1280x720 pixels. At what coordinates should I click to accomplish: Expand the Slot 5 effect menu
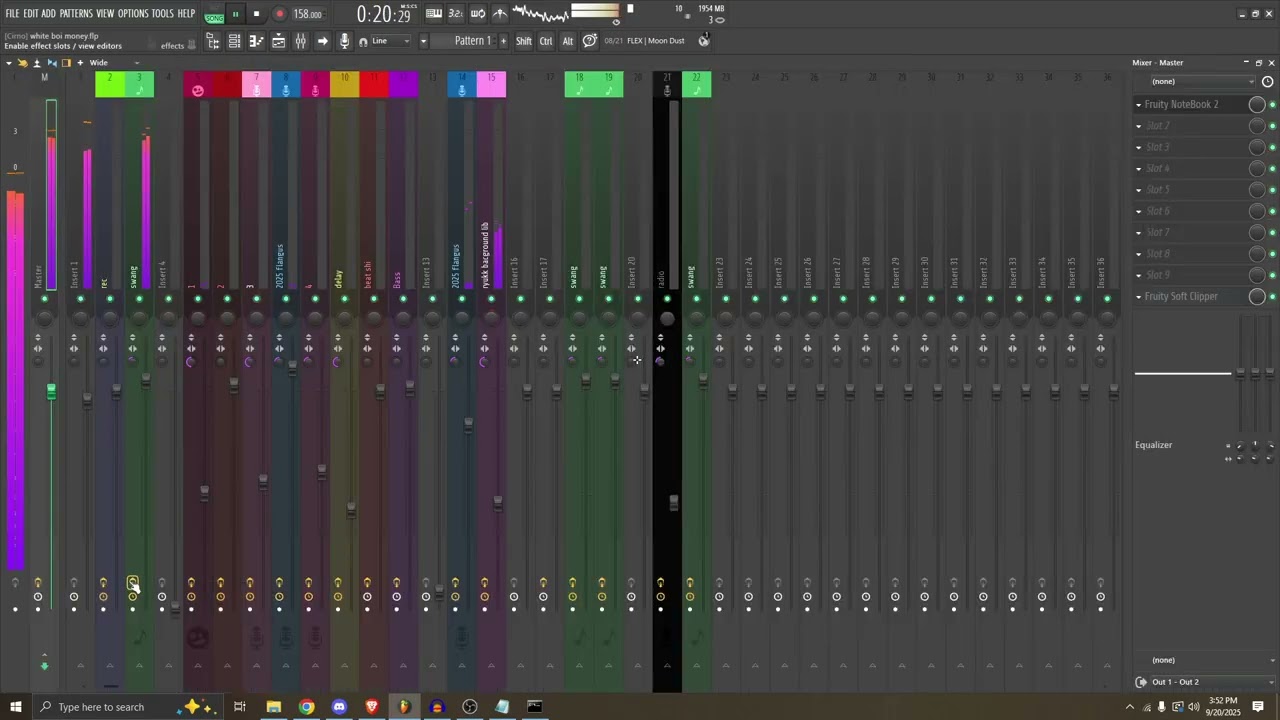(1138, 190)
